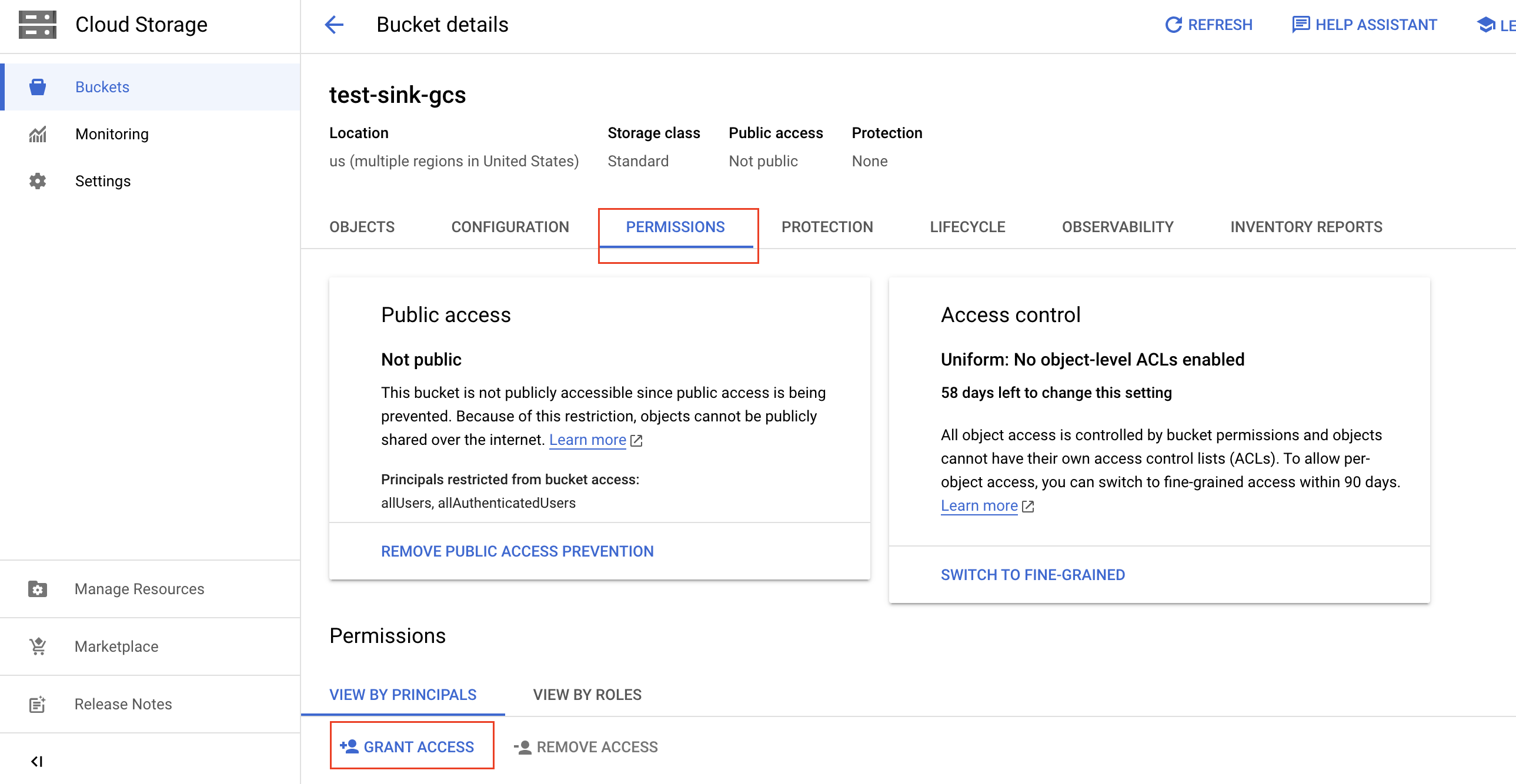This screenshot has height=784, width=1516.
Task: Open Settings in the sidebar
Action: click(x=151, y=181)
